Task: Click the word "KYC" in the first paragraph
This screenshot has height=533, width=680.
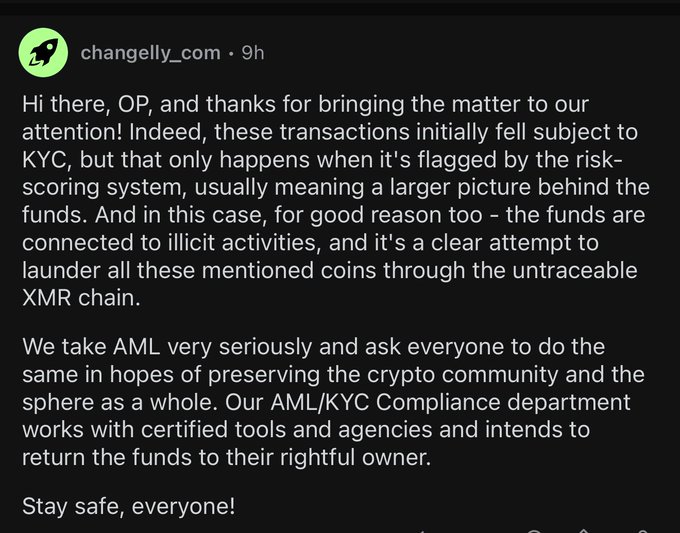Action: coord(45,160)
